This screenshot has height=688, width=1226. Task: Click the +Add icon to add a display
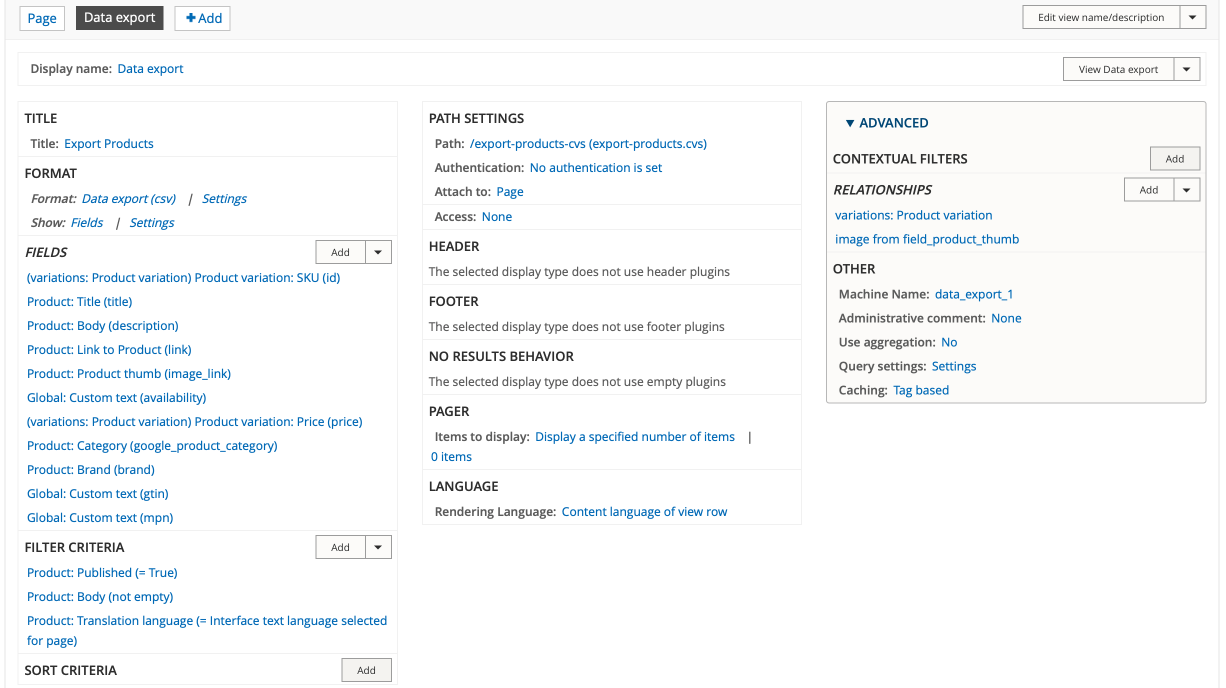(202, 18)
